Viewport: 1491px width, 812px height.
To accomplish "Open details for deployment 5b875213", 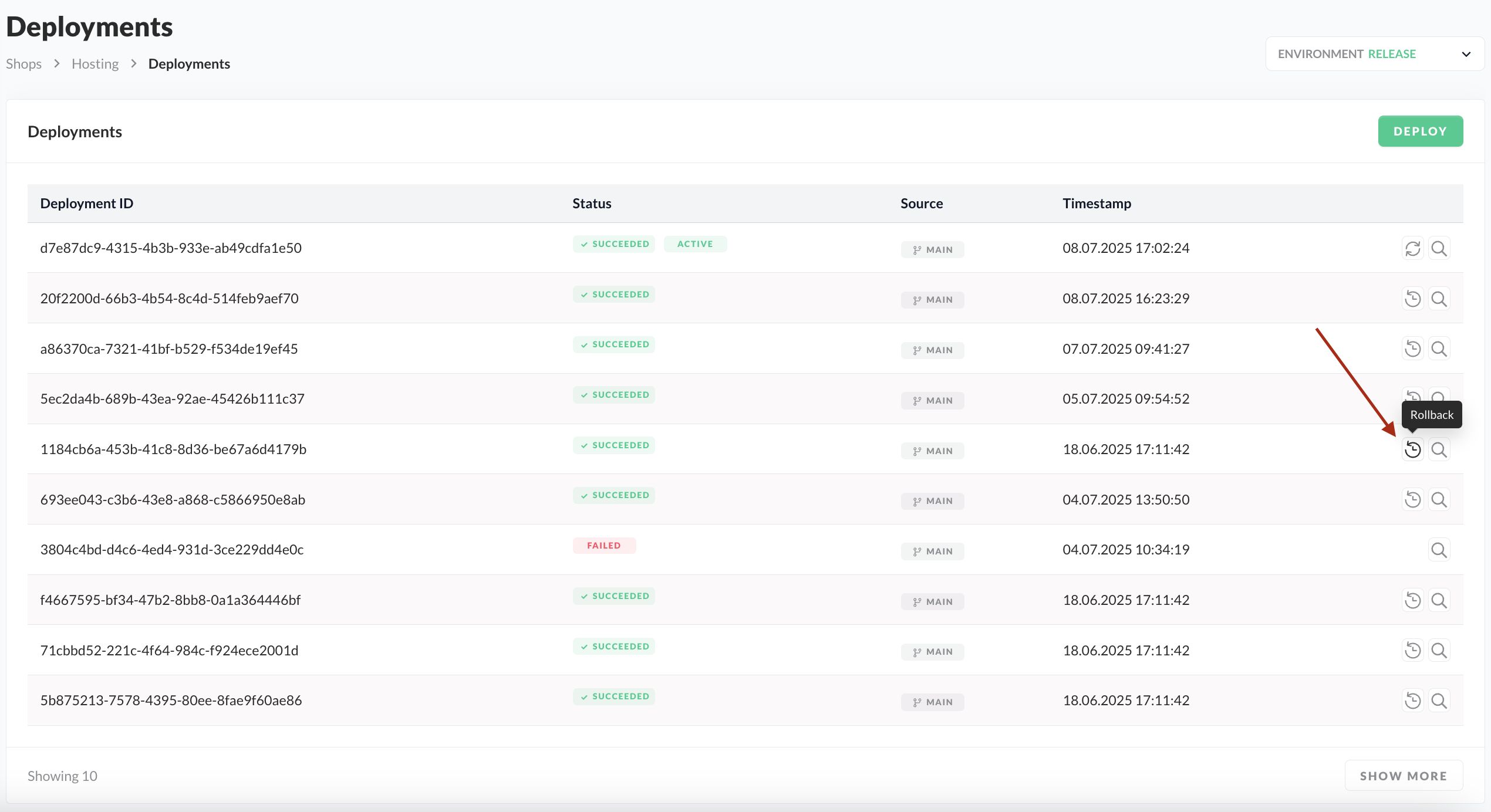I will [x=1439, y=701].
